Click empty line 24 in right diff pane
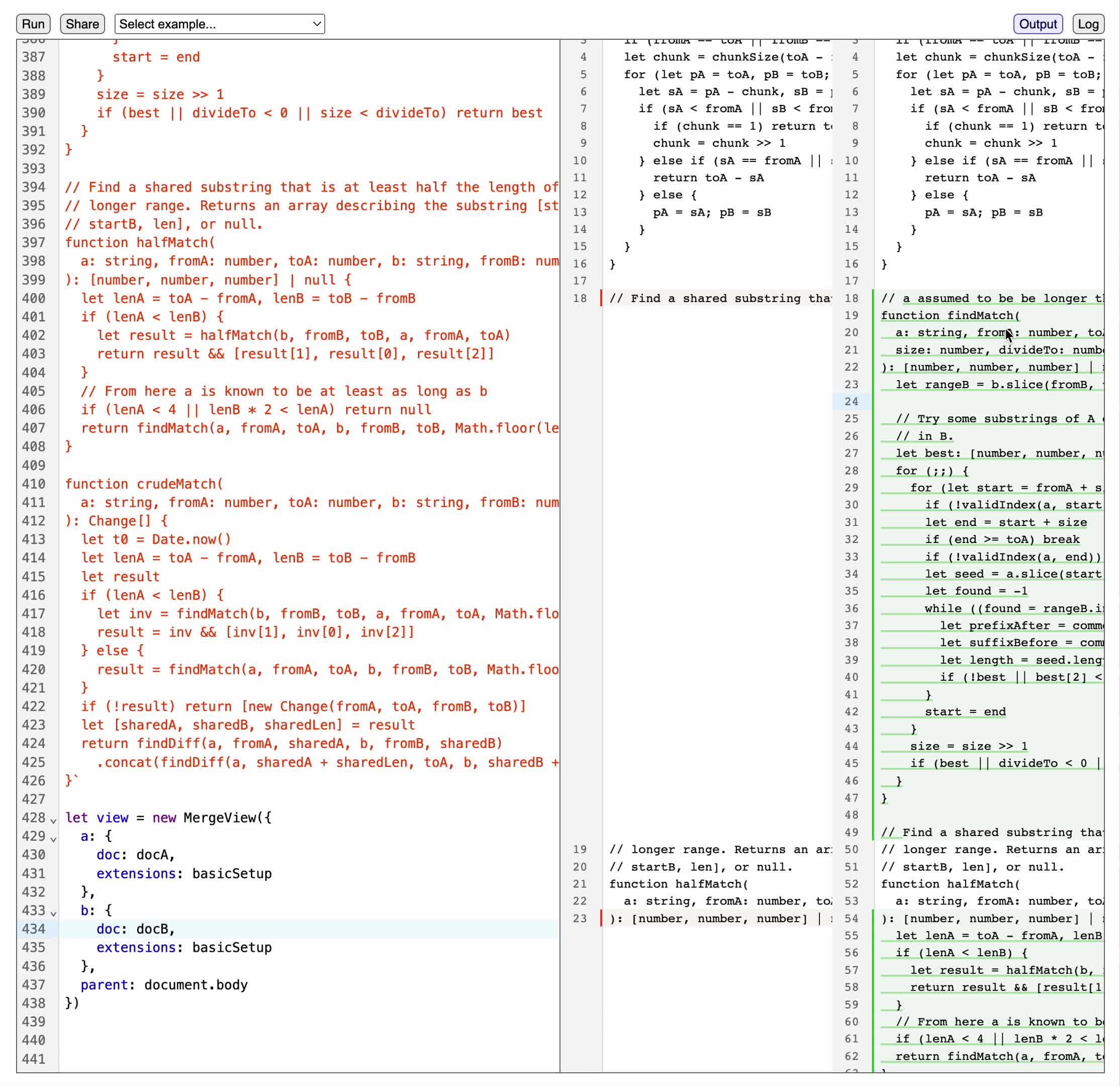 pyautogui.click(x=989, y=401)
